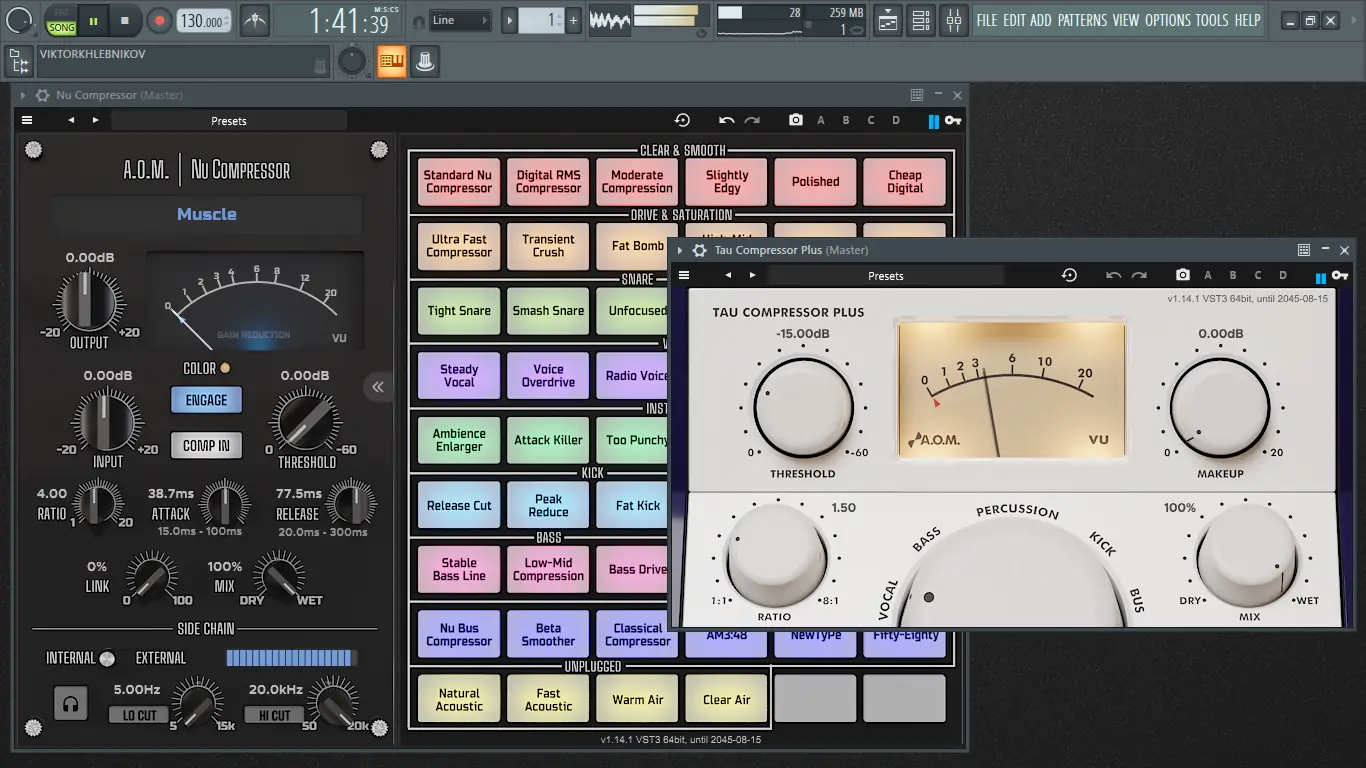
Task: Enable the HI CUT filter button
Action: [x=274, y=715]
